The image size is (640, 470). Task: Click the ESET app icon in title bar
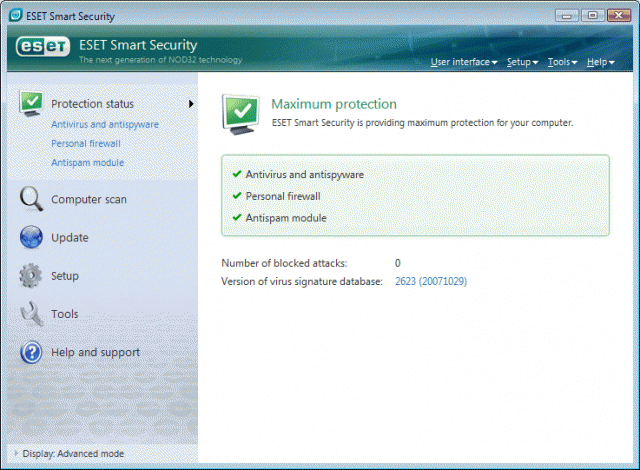(16, 16)
